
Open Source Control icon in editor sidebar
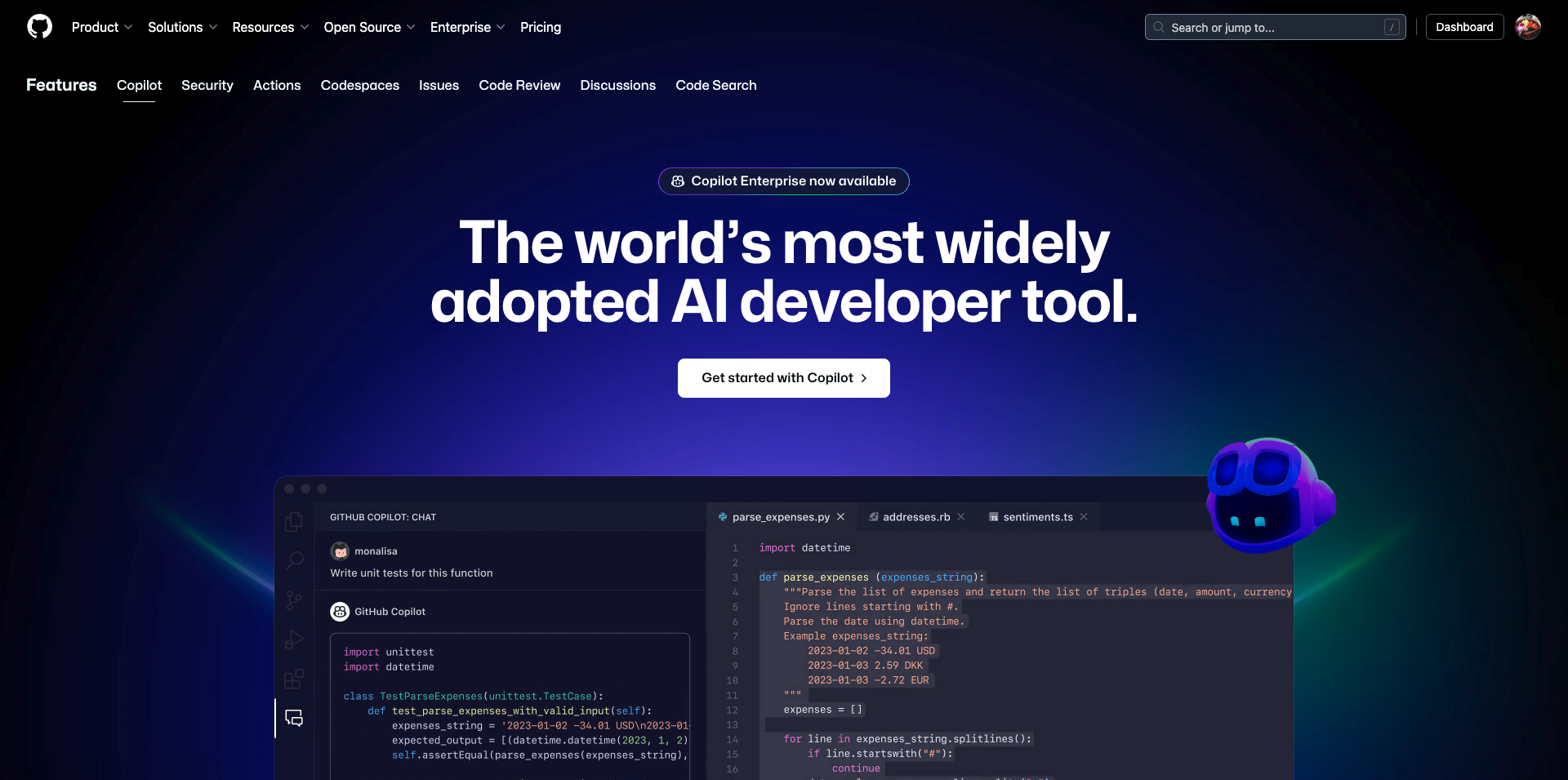tap(294, 600)
